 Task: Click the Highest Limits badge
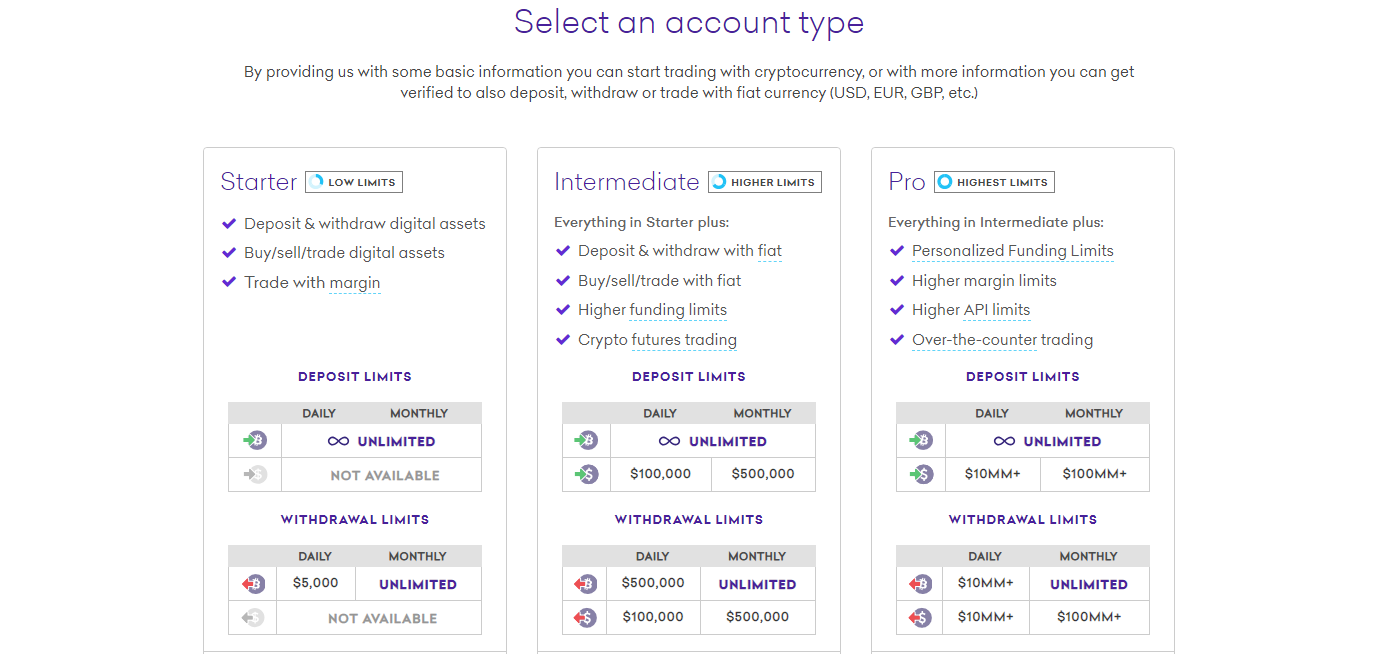(994, 182)
